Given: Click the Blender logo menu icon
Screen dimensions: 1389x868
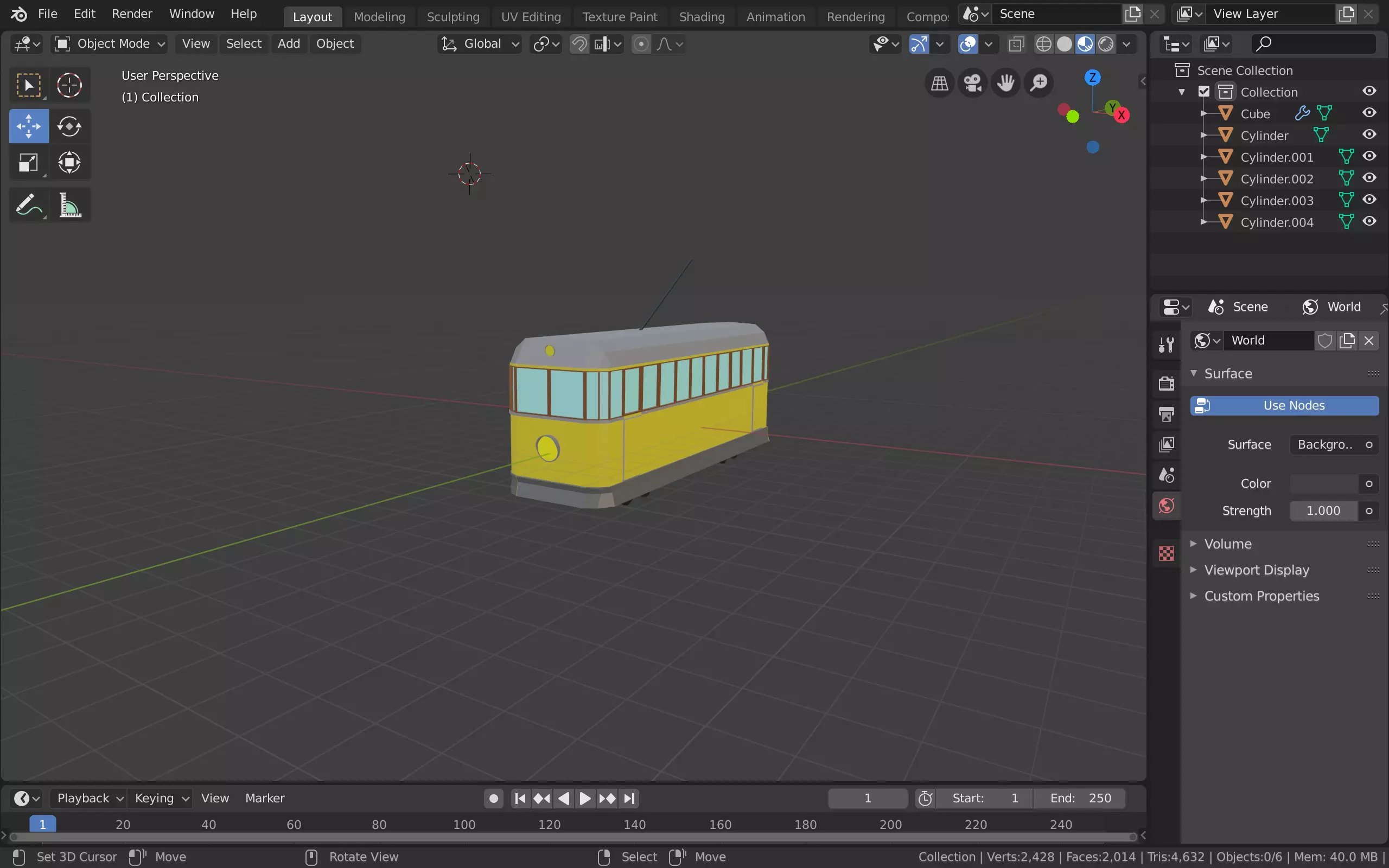Looking at the screenshot, I should click(x=18, y=14).
